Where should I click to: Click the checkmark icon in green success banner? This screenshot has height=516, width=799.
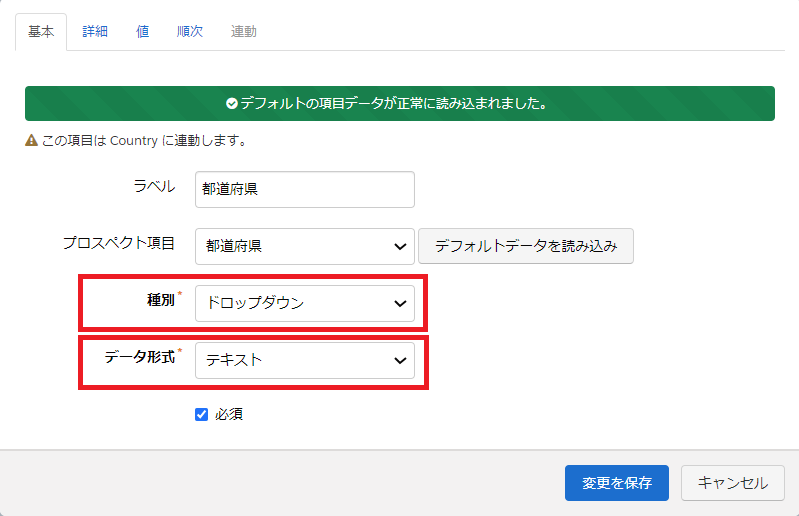tap(232, 104)
